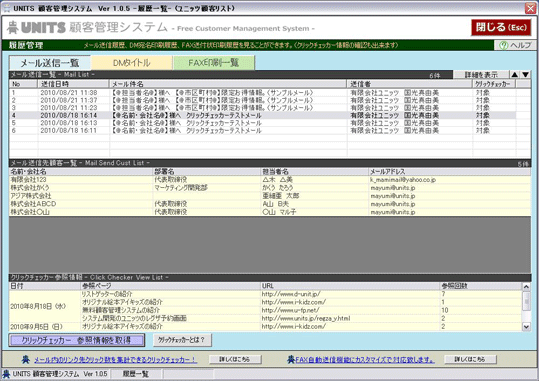Click the 参照ページ column header
The width and height of the screenshot is (539, 381).
(170, 286)
